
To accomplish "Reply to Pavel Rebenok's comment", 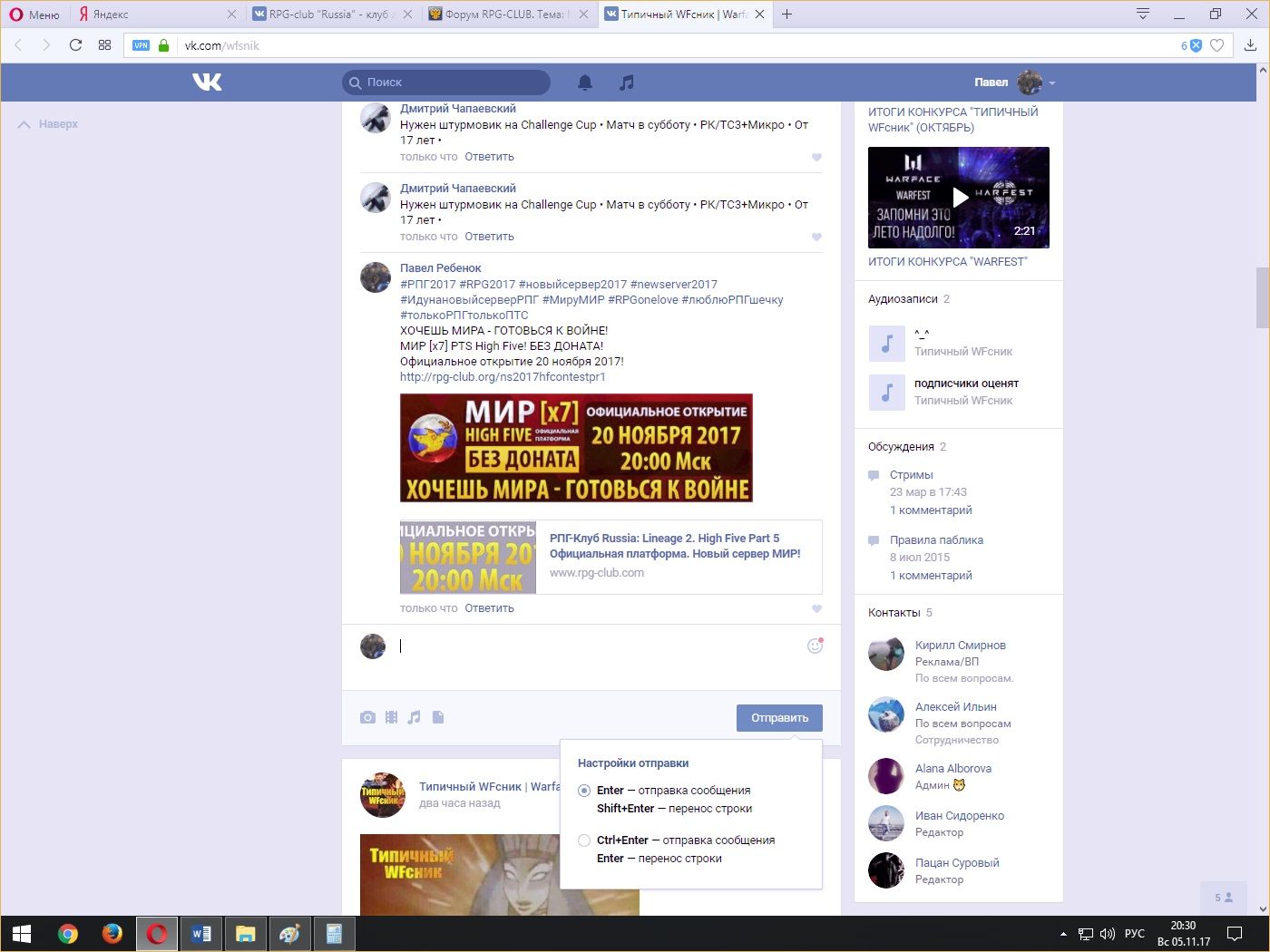I will pyautogui.click(x=489, y=608).
